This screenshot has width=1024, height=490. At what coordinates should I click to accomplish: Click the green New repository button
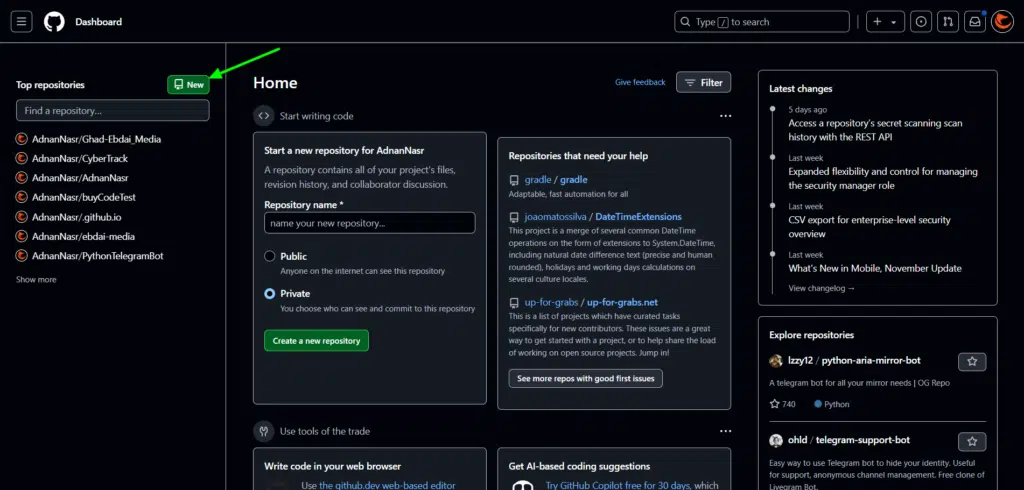[x=188, y=84]
